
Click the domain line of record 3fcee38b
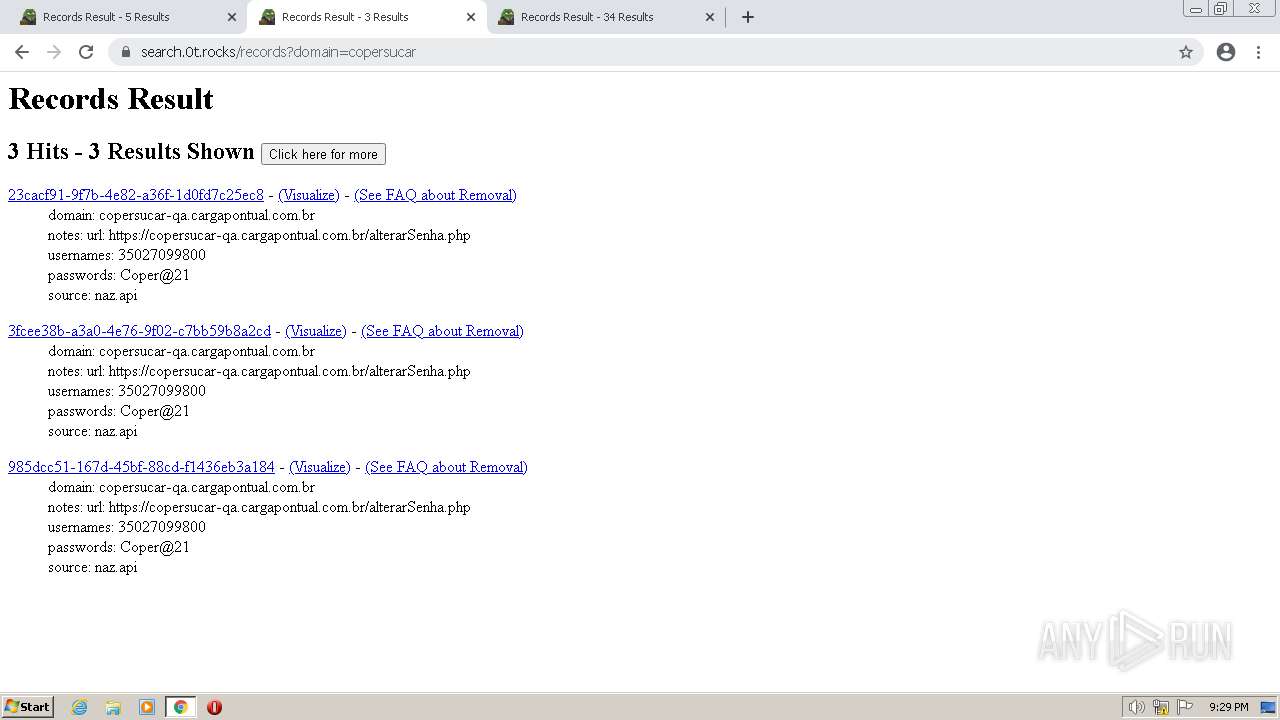pos(181,351)
